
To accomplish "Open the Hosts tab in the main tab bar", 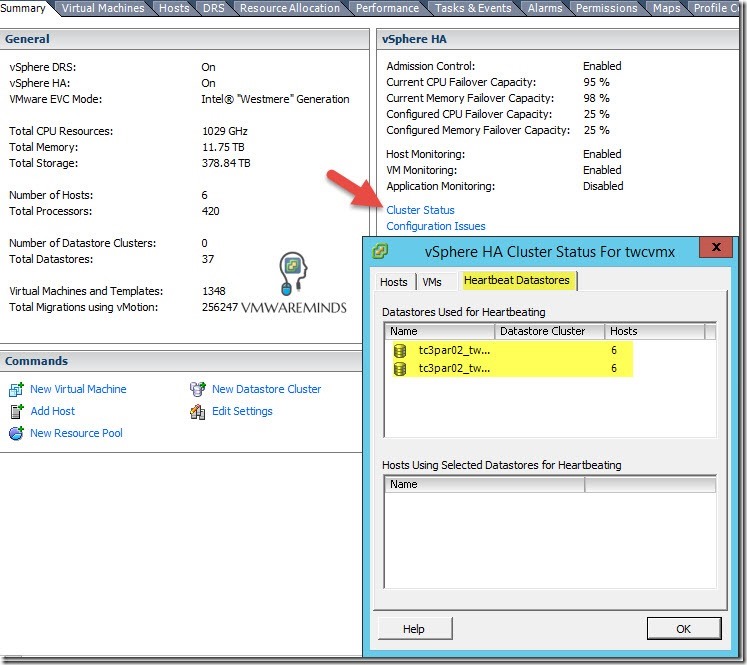I will click(174, 8).
